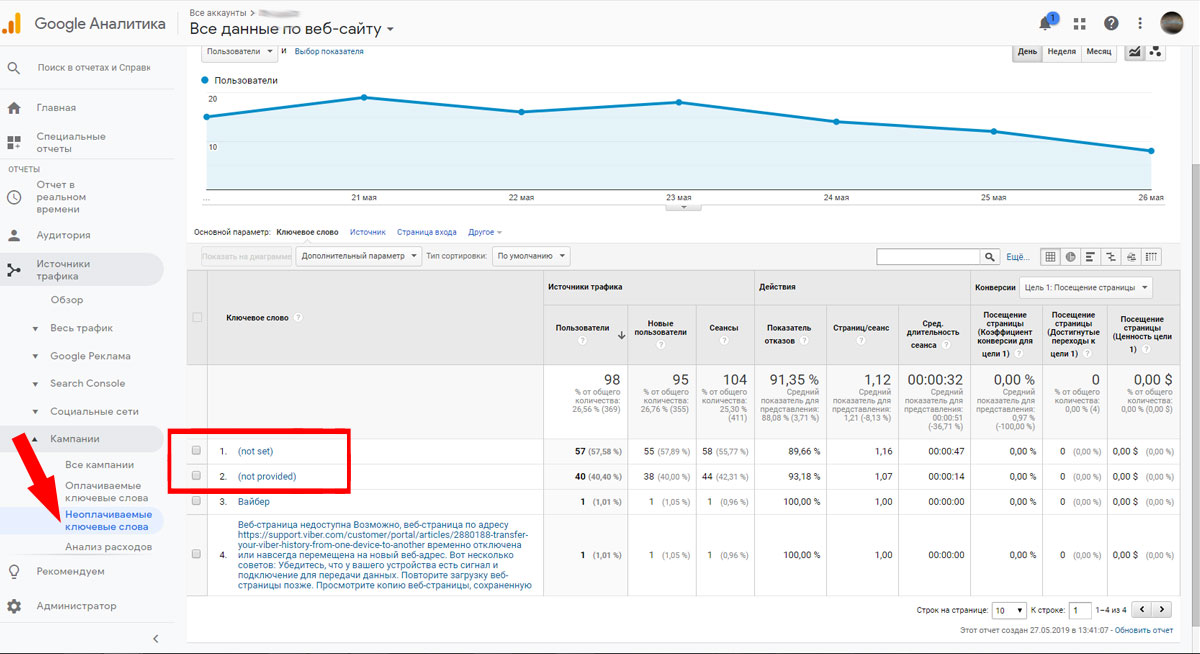The height and width of the screenshot is (654, 1200).
Task: Tick the checkbox next to Вайбер
Action: (197, 501)
